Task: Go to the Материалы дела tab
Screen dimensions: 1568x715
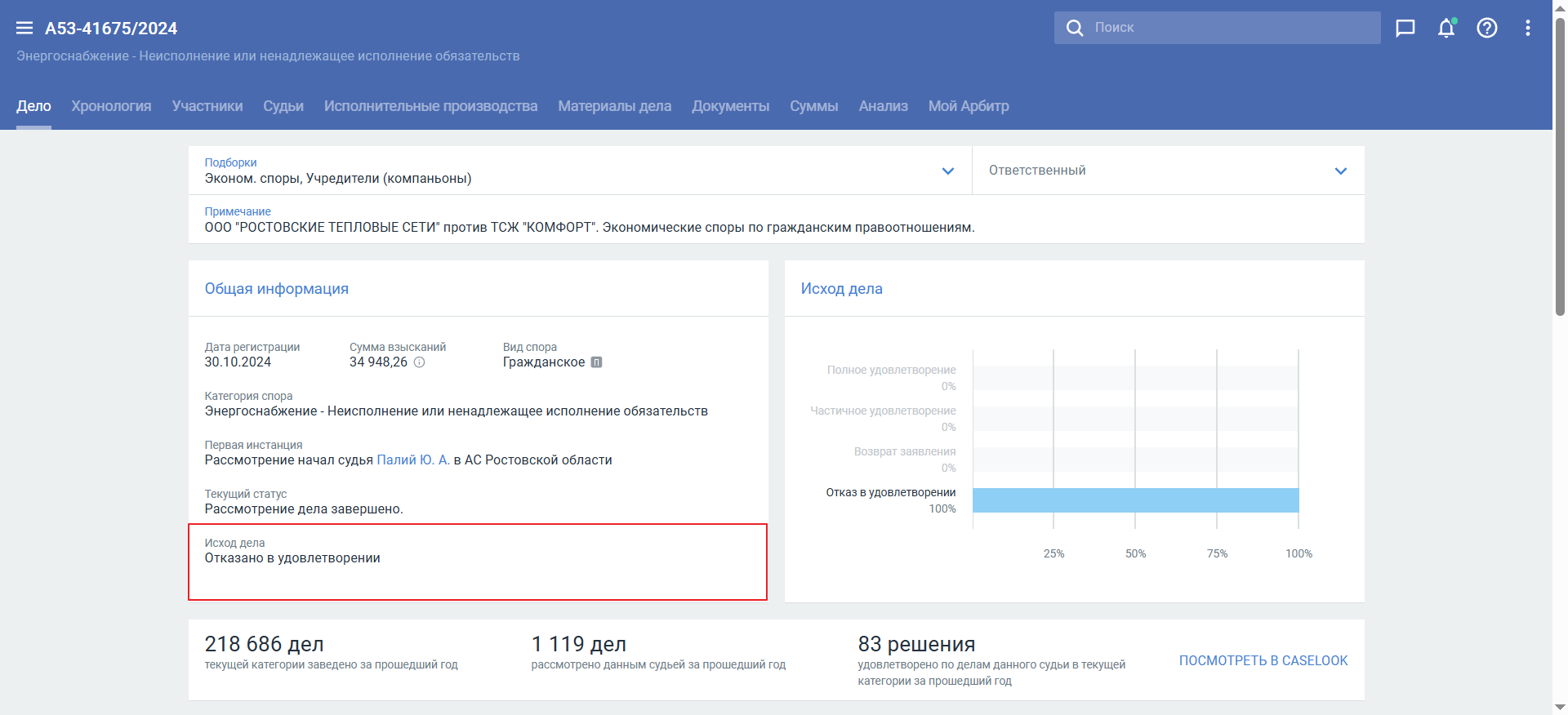Action: [x=614, y=106]
